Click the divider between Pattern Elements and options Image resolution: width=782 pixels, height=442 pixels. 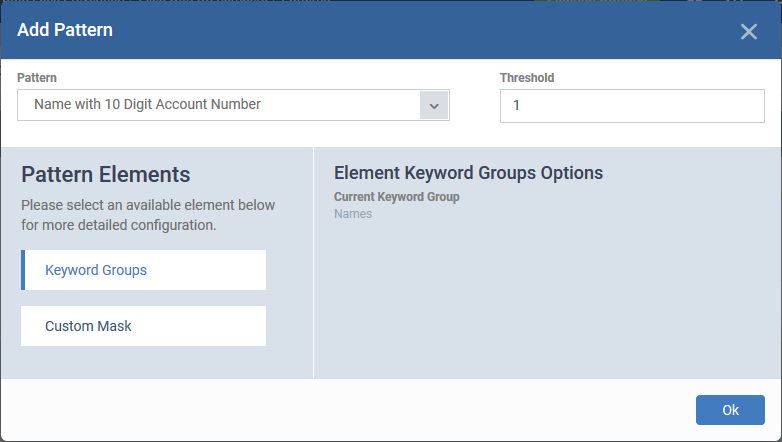pos(313,262)
